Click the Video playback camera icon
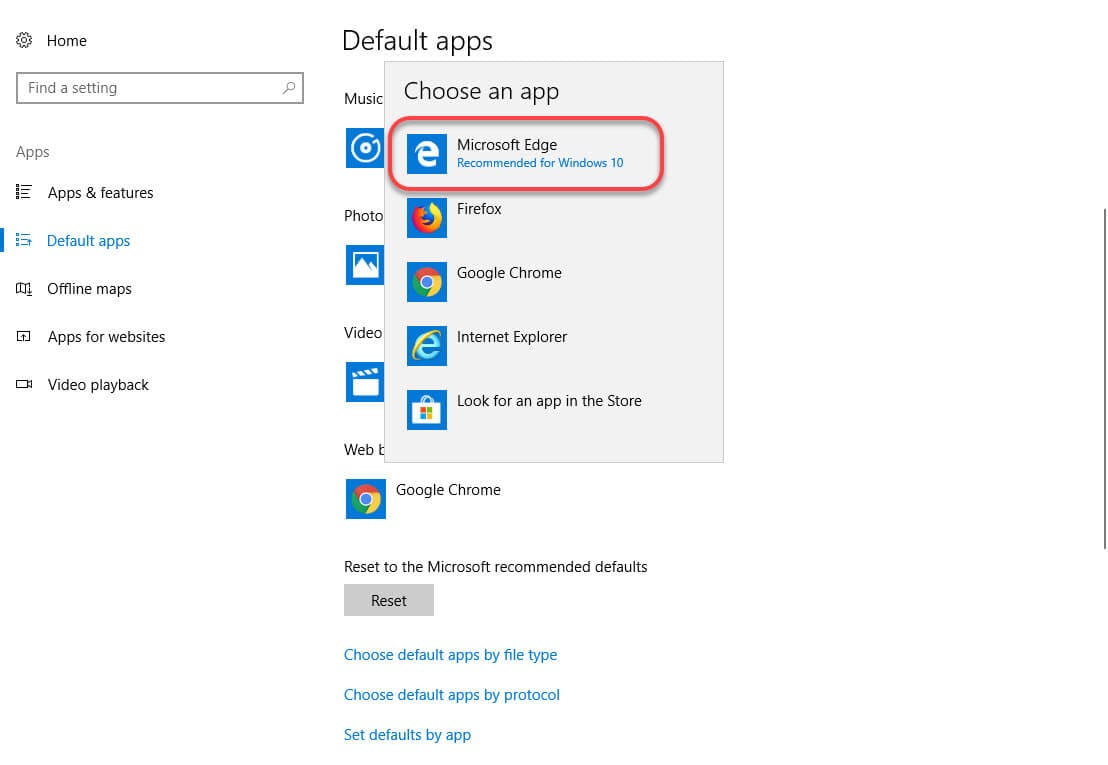The height and width of the screenshot is (765, 1108). 23,384
